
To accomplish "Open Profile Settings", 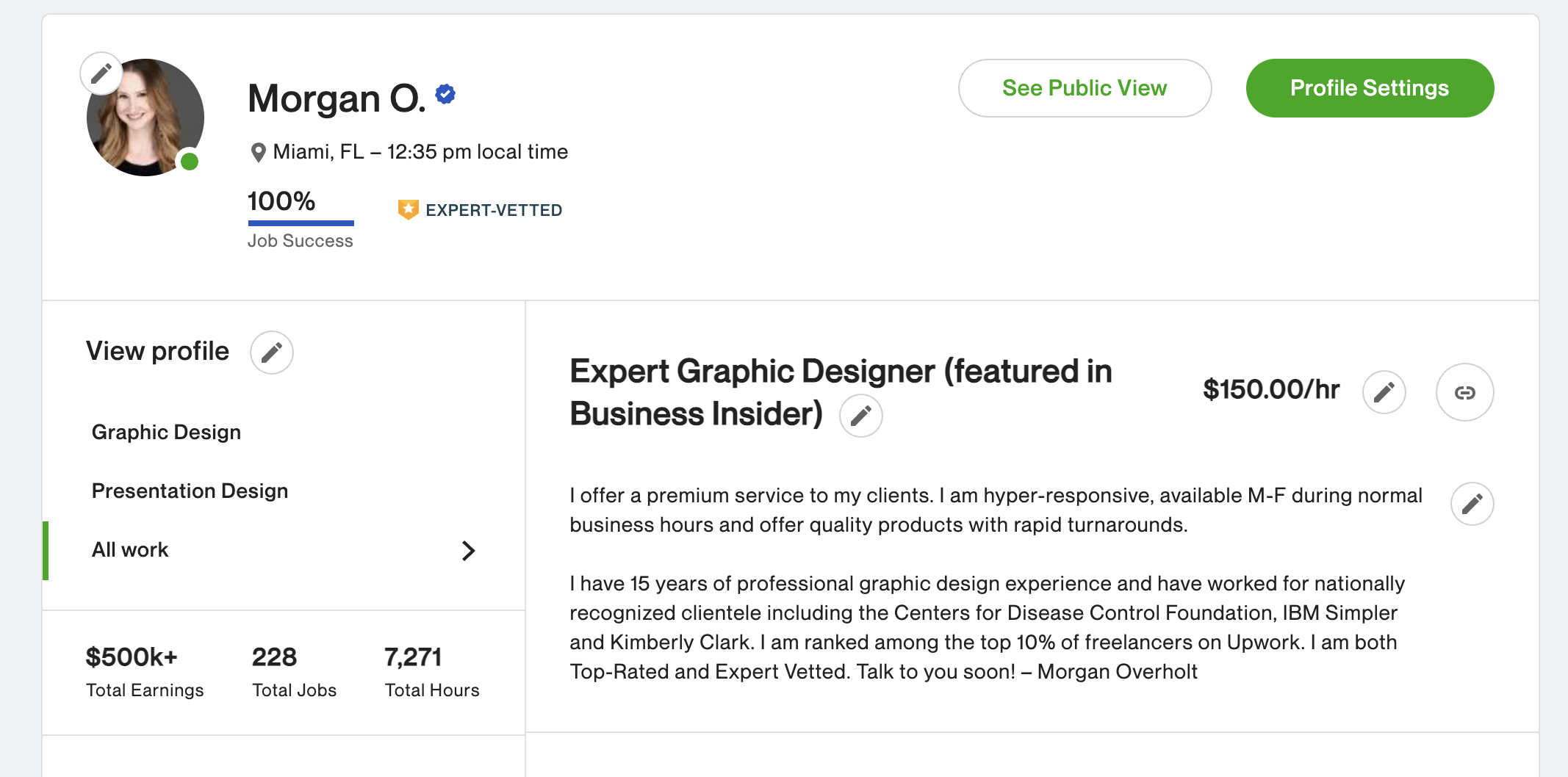I will pyautogui.click(x=1370, y=88).
